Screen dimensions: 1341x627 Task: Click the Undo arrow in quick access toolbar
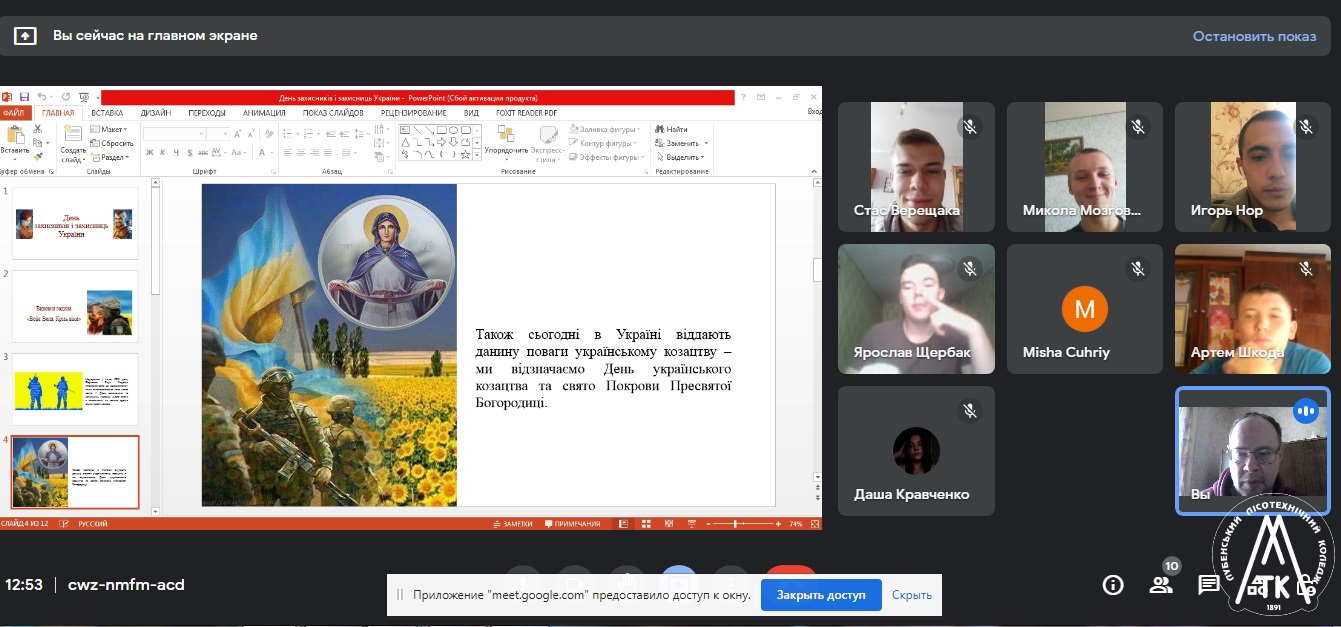pos(42,97)
